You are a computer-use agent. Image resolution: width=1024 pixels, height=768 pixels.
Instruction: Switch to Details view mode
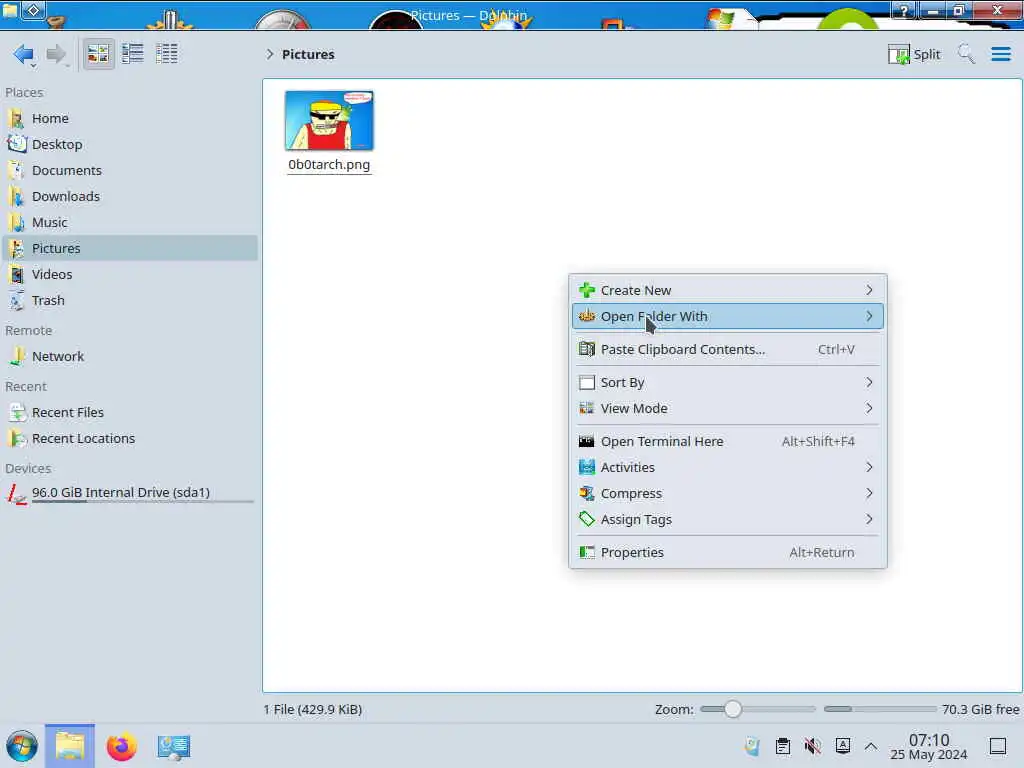[167, 54]
